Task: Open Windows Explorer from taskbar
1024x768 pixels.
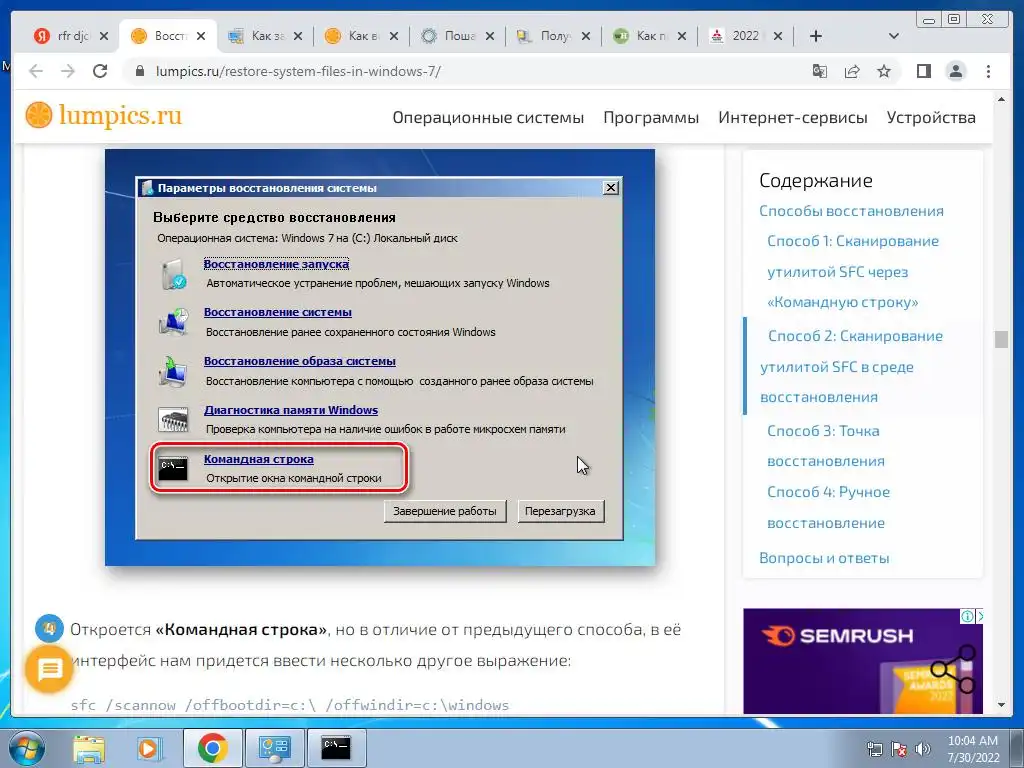Action: [x=88, y=748]
